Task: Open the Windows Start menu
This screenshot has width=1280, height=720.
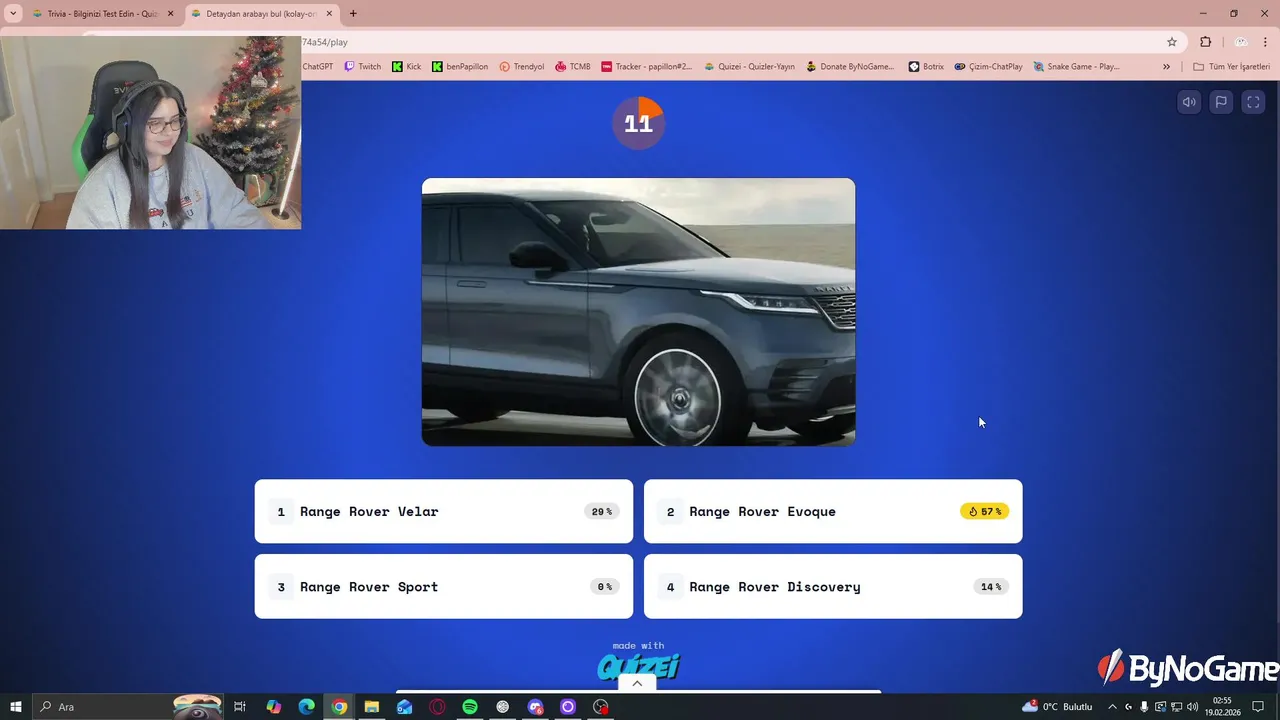Action: tap(15, 707)
